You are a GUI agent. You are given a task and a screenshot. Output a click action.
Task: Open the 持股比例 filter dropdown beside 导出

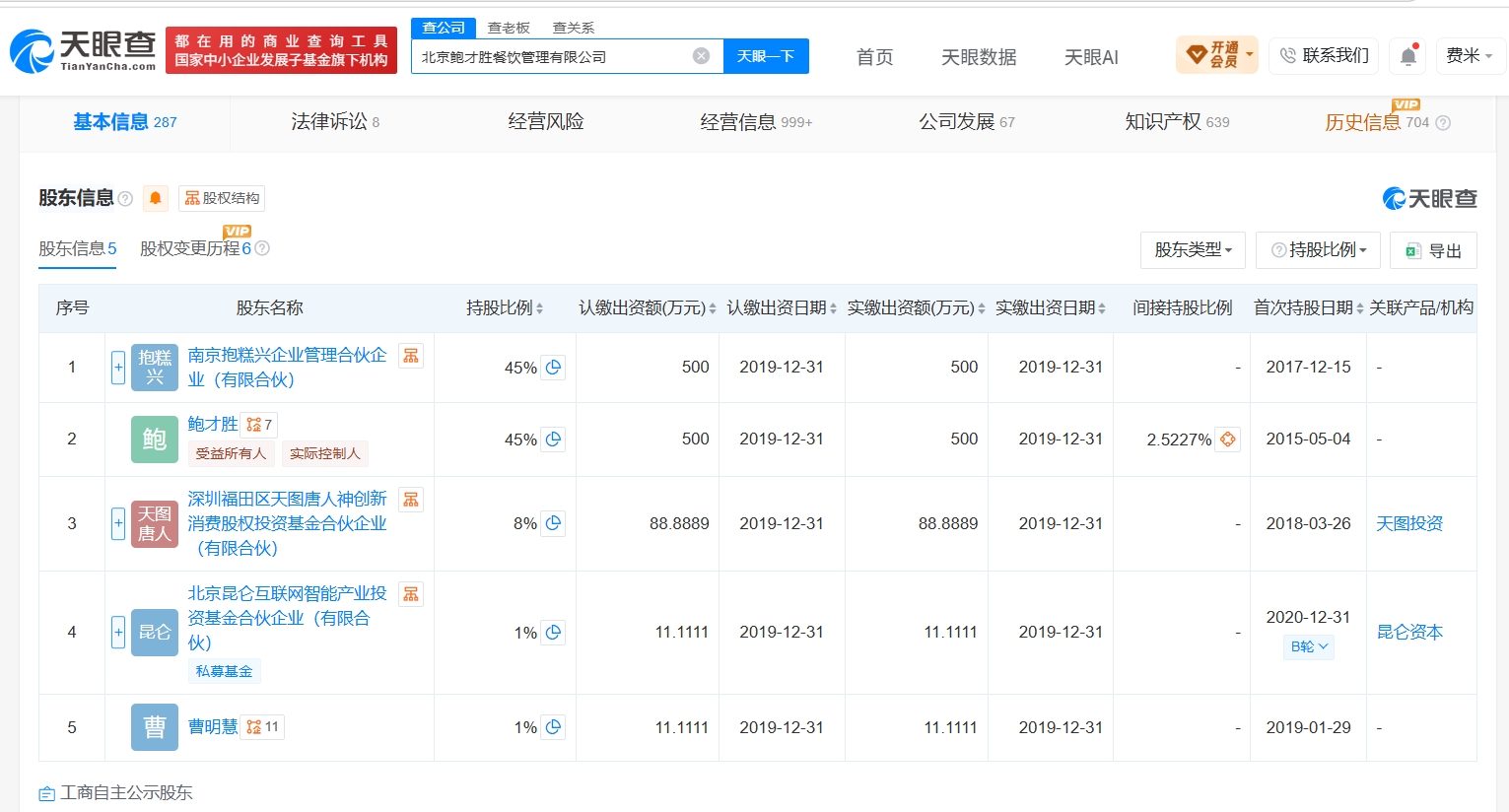[x=1318, y=250]
